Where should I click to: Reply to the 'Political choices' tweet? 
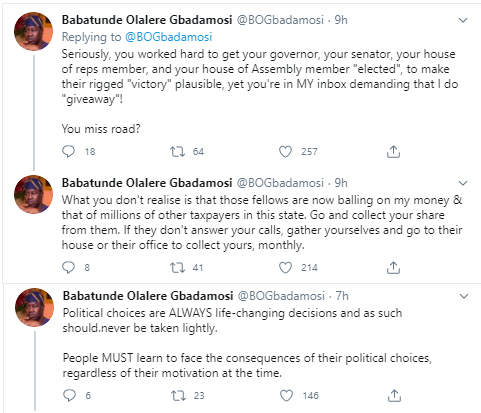(x=70, y=396)
